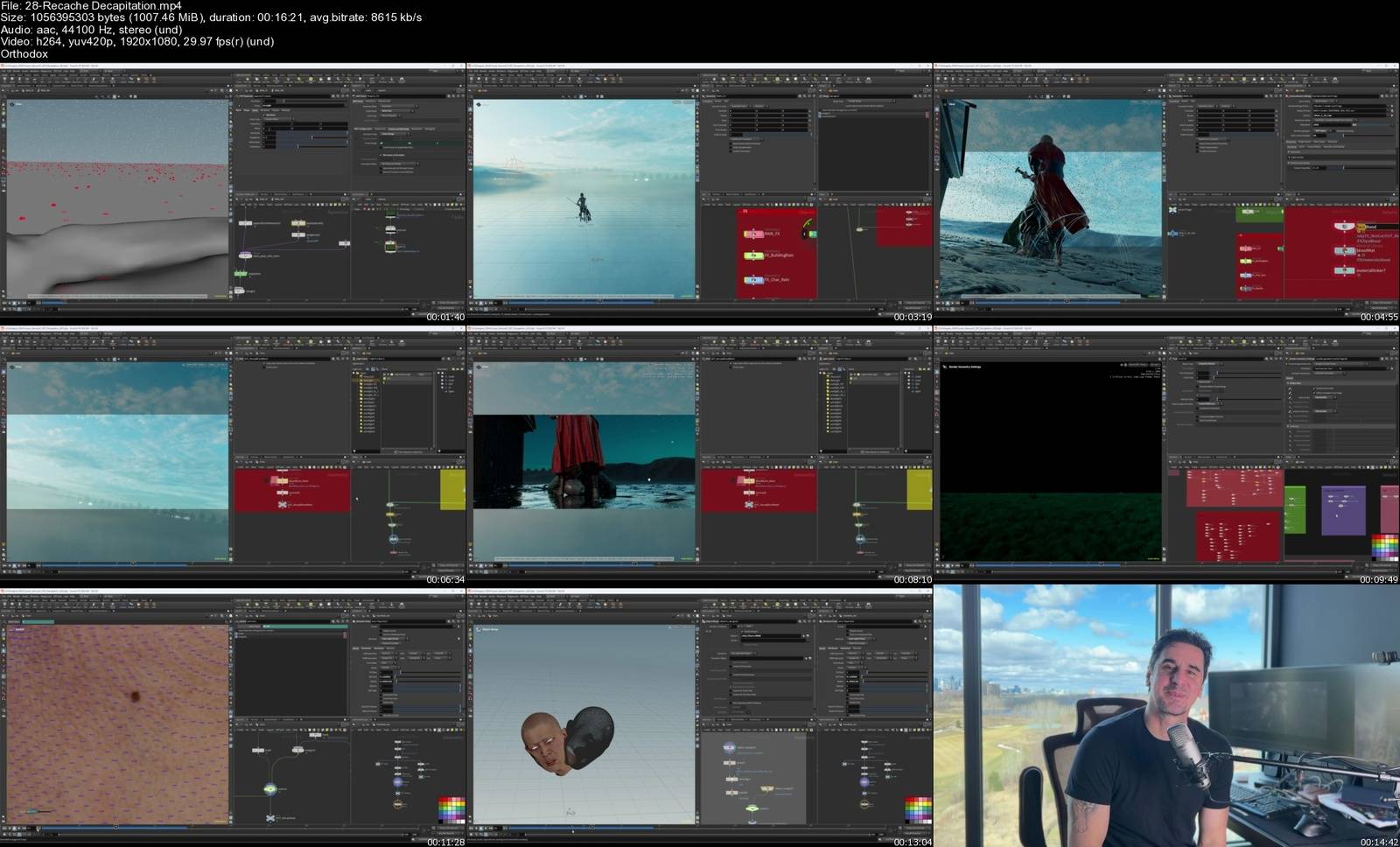The height and width of the screenshot is (847, 1400).
Task: Click the 00:09:49 timestamp label
Action: 1379,579
